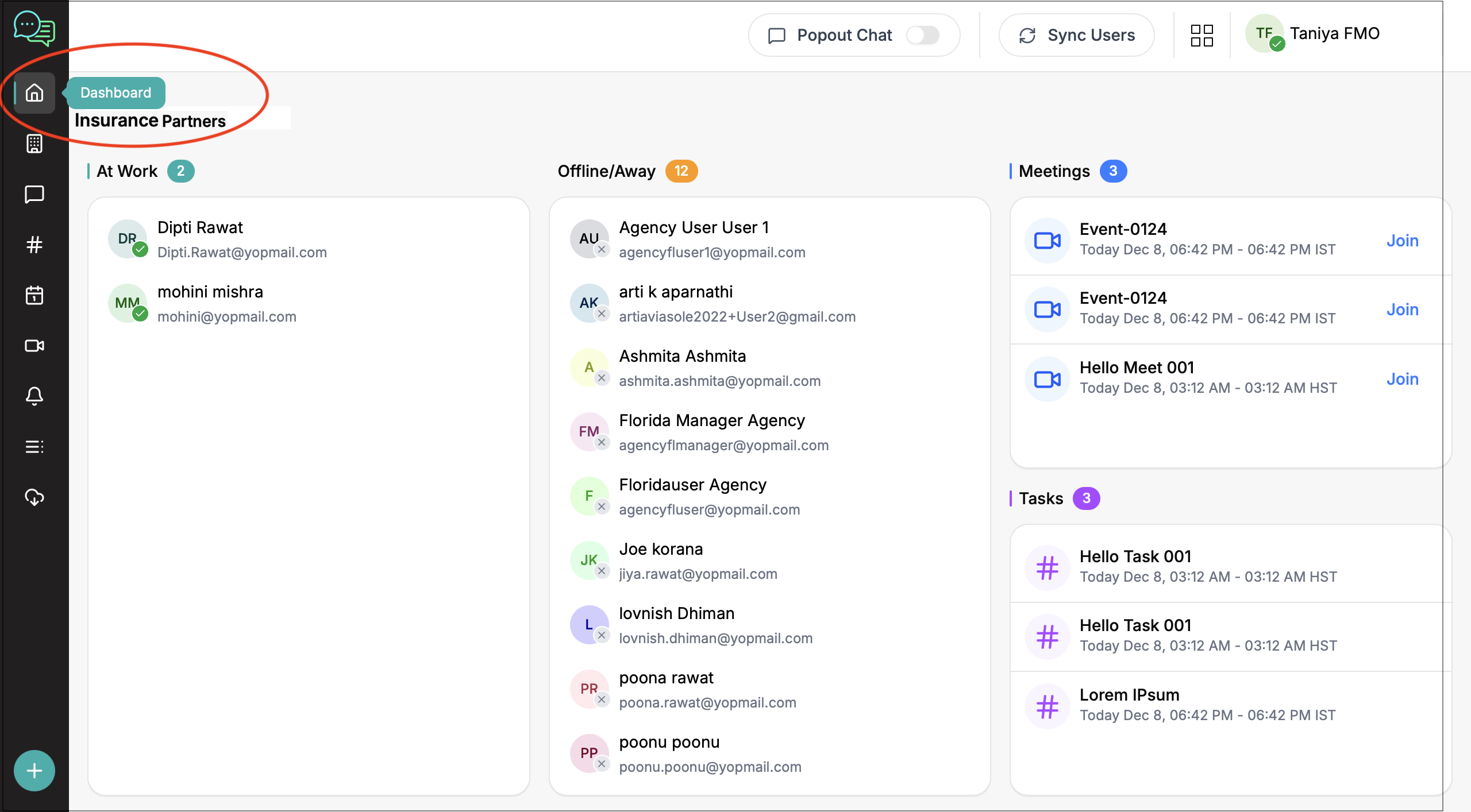This screenshot has height=812, width=1471.
Task: Open the Dashboard home icon
Action: pos(34,92)
